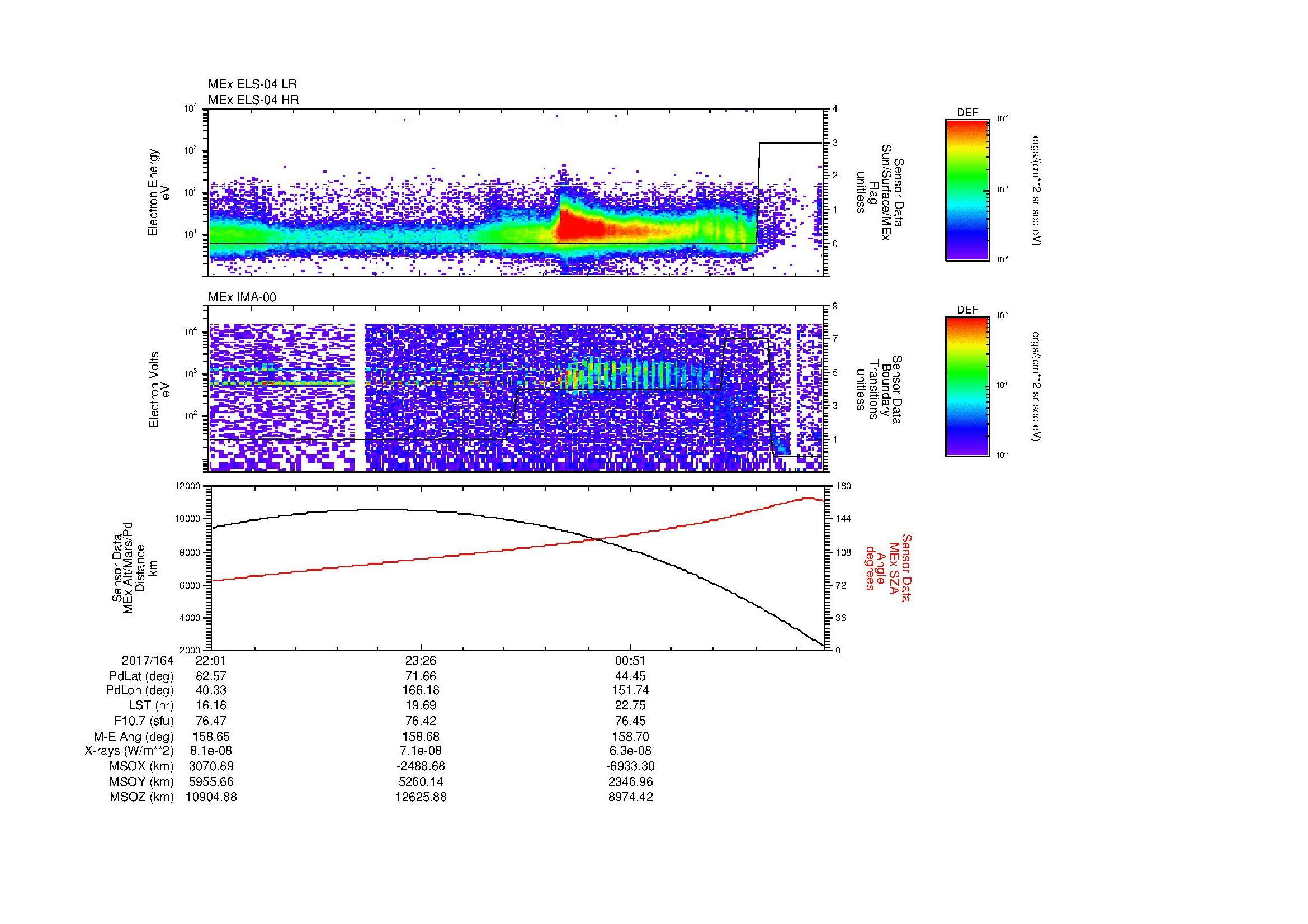Click the 'X-rays (W/m**2)' row label
The width and height of the screenshot is (1308, 924).
(x=129, y=751)
